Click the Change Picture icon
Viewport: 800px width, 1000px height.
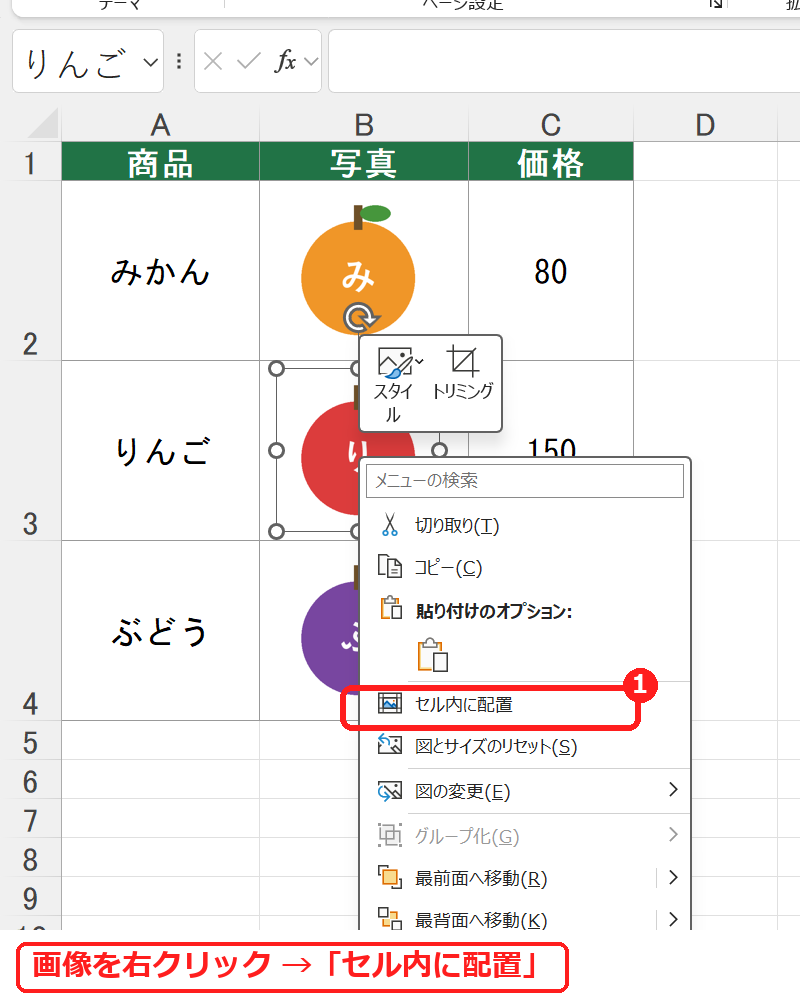[390, 791]
